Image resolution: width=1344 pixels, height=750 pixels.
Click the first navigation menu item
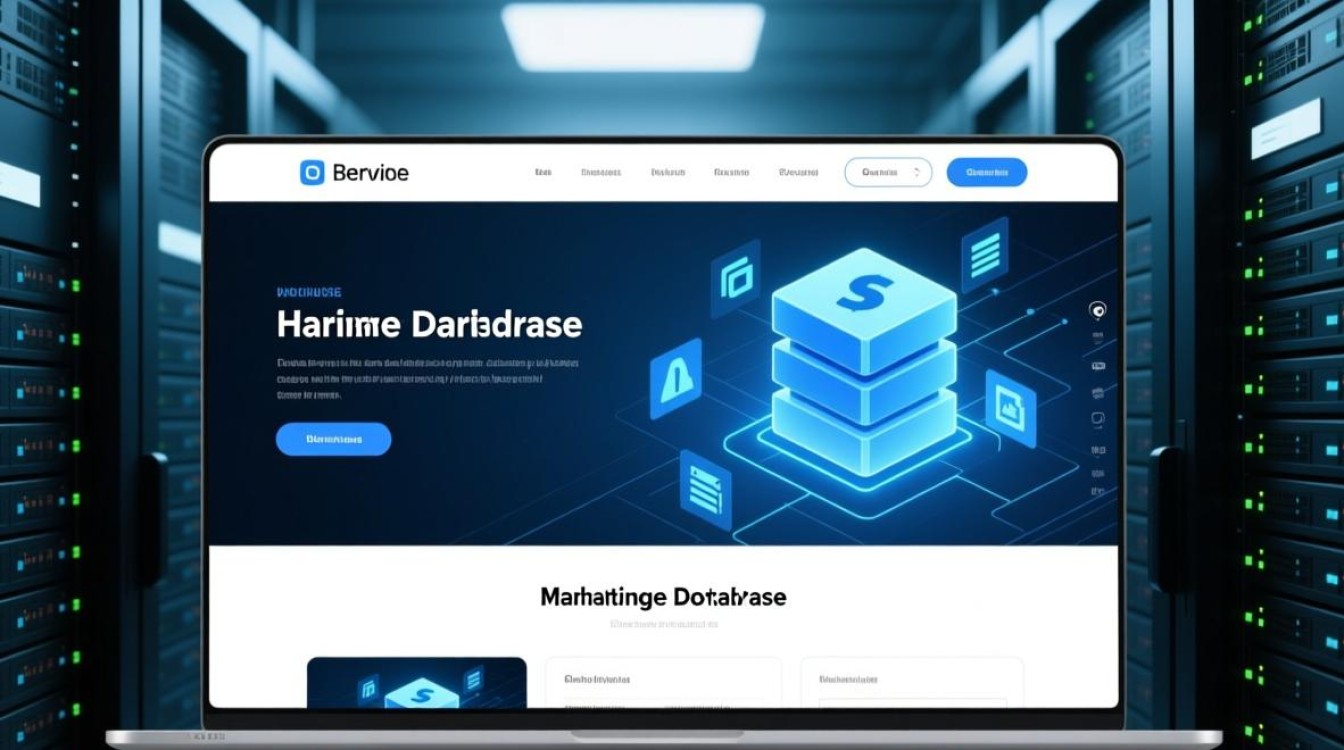click(x=543, y=172)
